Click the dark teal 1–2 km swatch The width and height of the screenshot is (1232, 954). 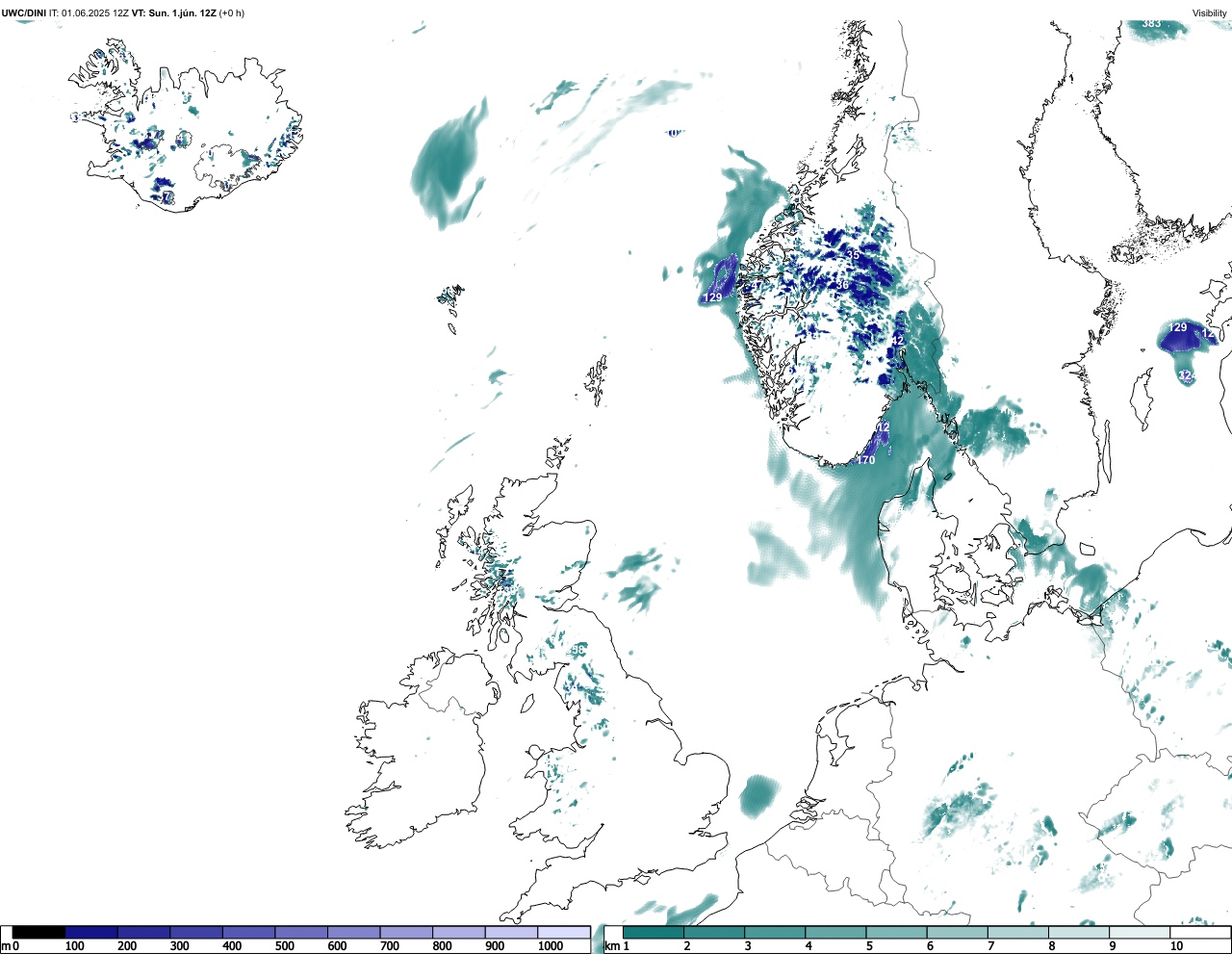tap(654, 932)
